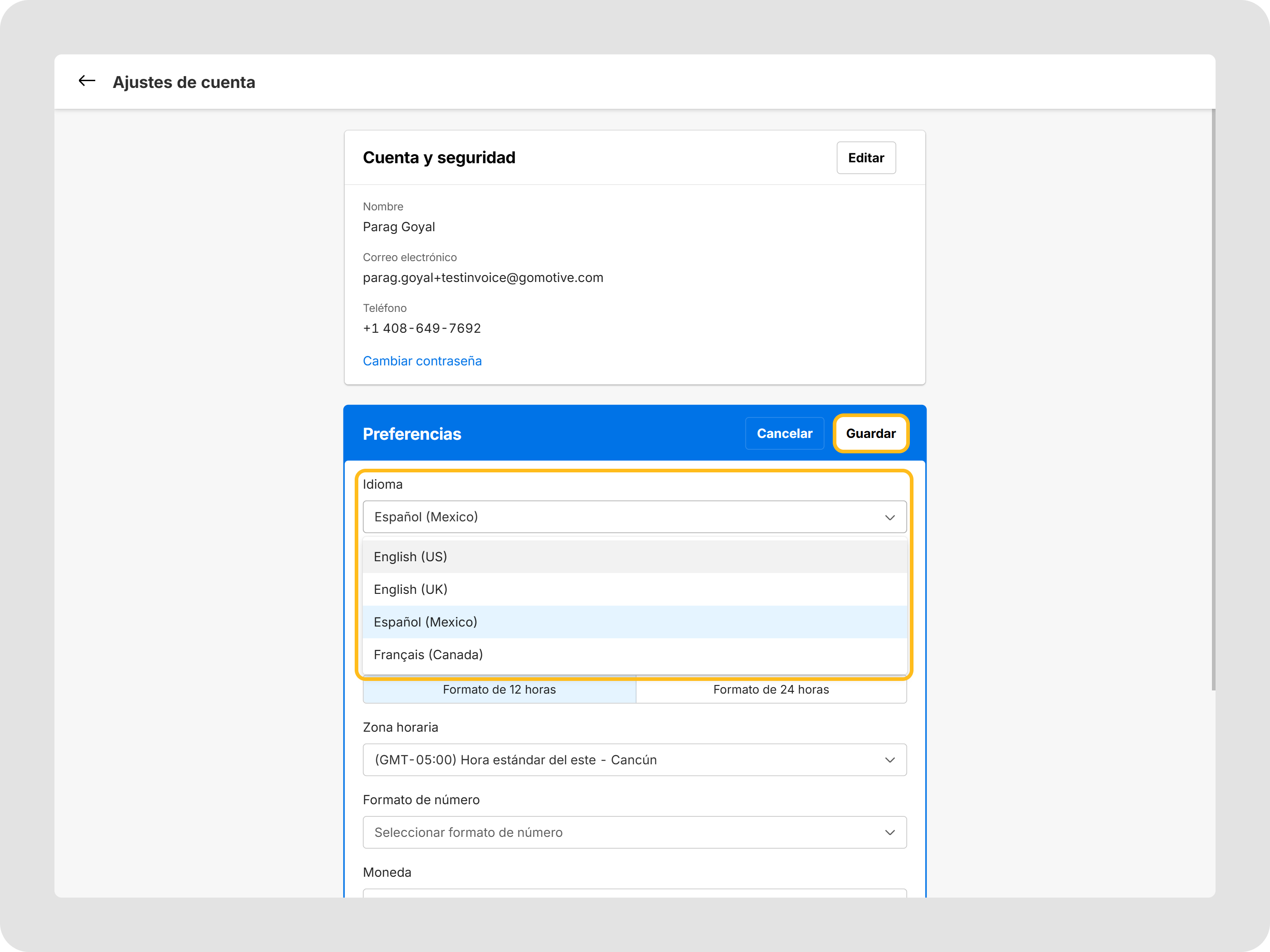Open Seleccionar formato de número dropdown
The height and width of the screenshot is (952, 1270).
click(x=635, y=832)
